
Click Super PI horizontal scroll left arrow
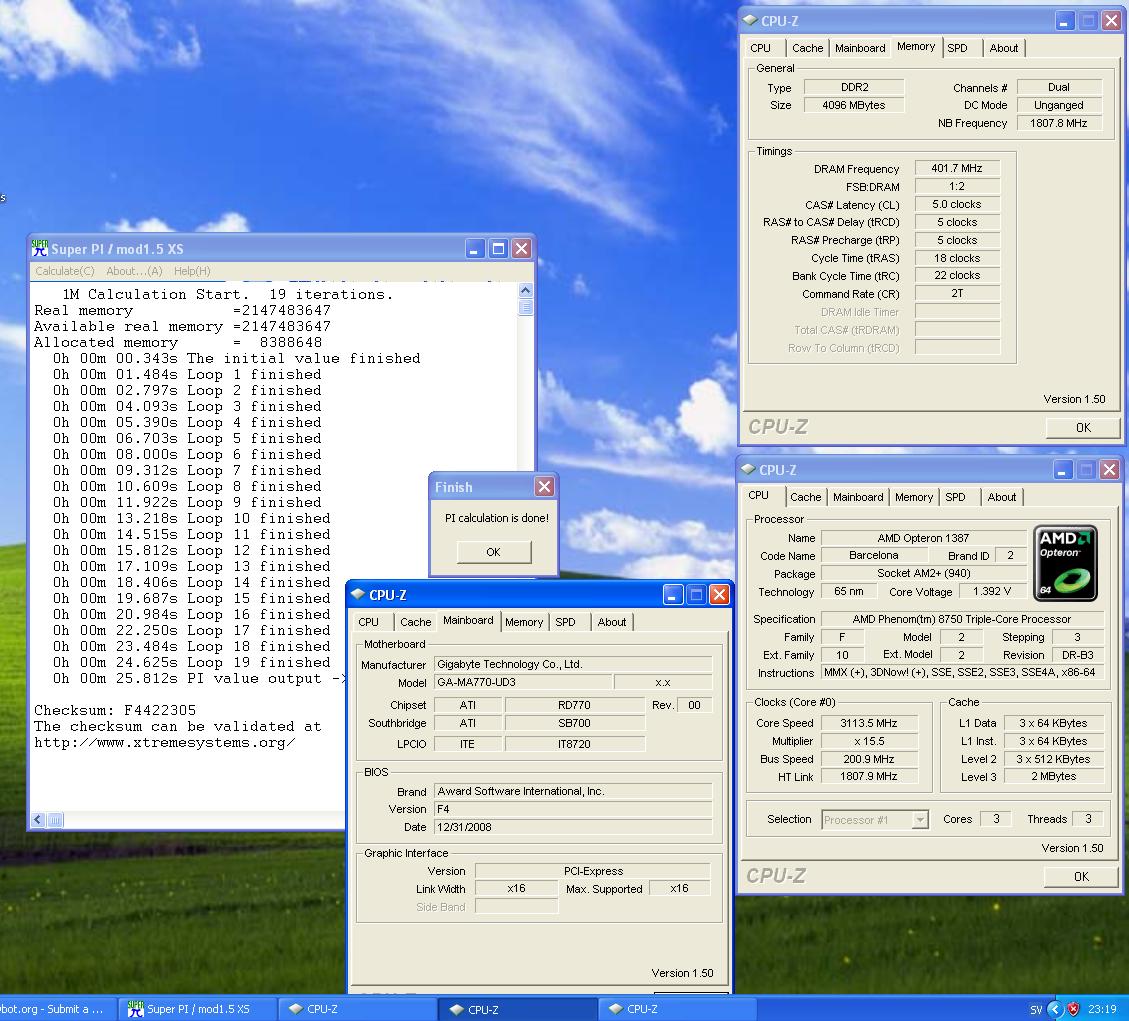38,819
